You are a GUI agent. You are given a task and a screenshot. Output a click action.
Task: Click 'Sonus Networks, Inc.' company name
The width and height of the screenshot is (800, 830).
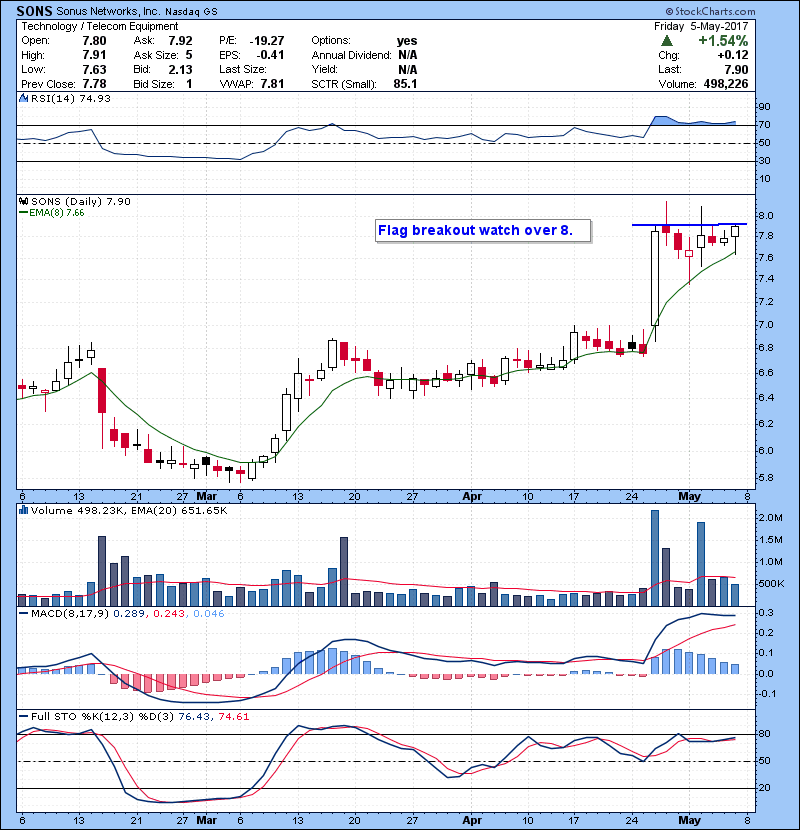tap(108, 11)
